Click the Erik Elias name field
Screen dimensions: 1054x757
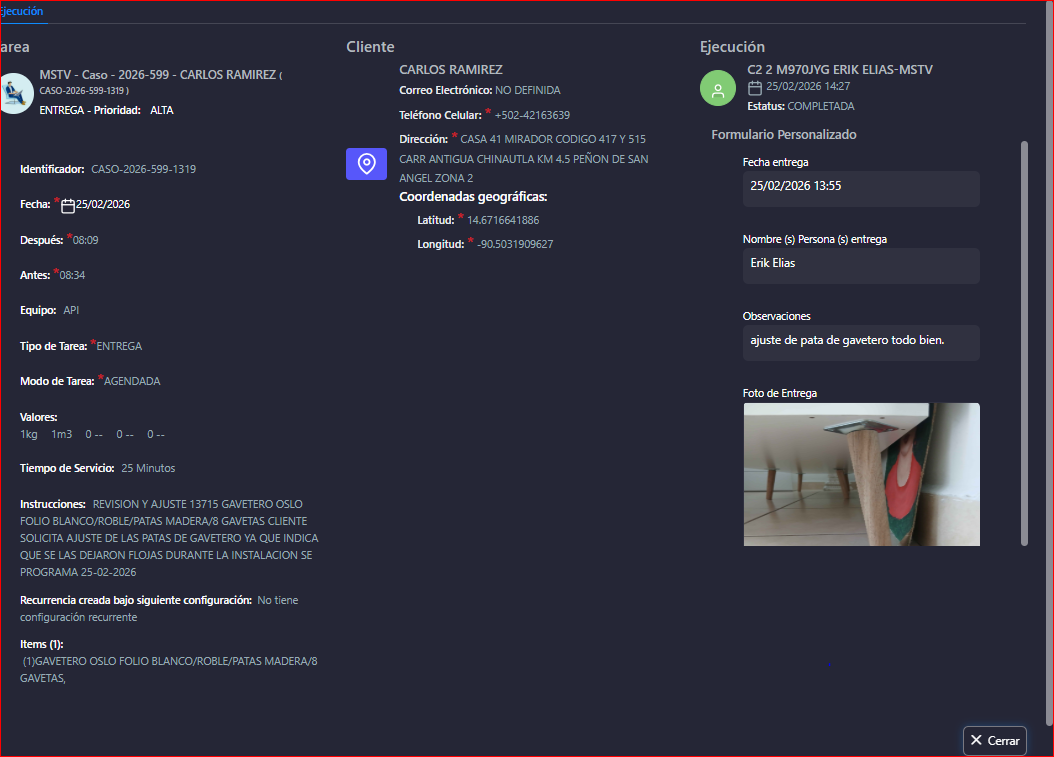point(860,265)
